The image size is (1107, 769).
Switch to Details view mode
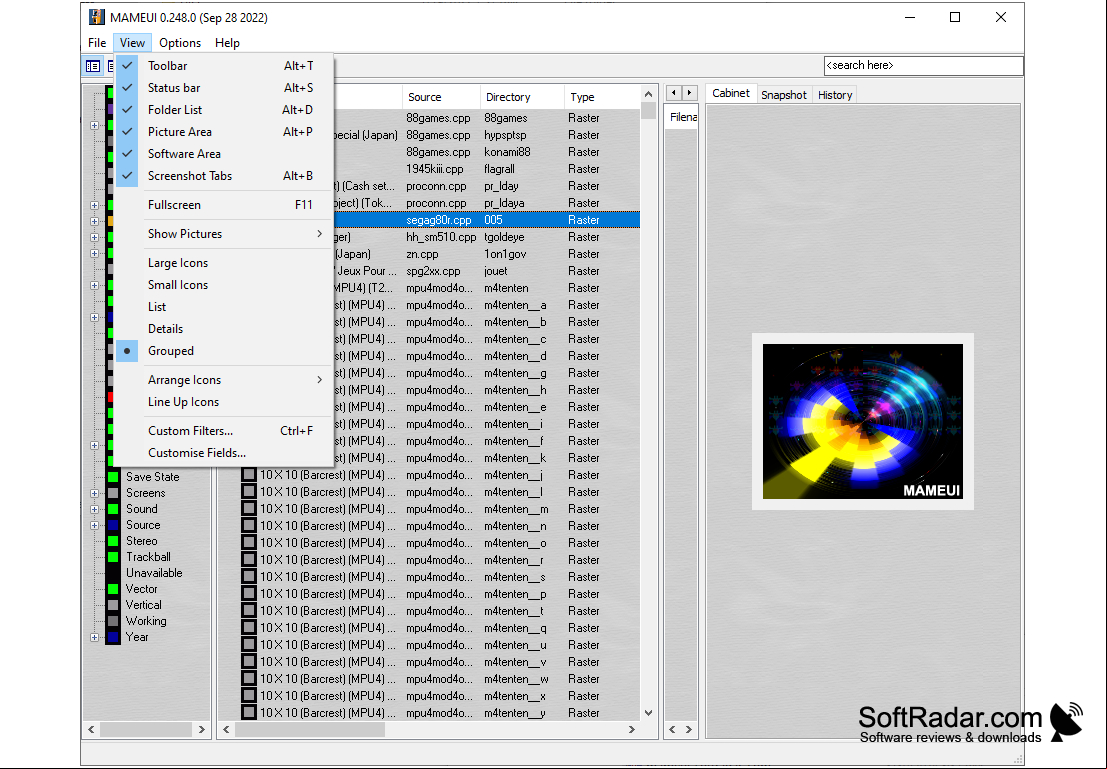coord(224,328)
